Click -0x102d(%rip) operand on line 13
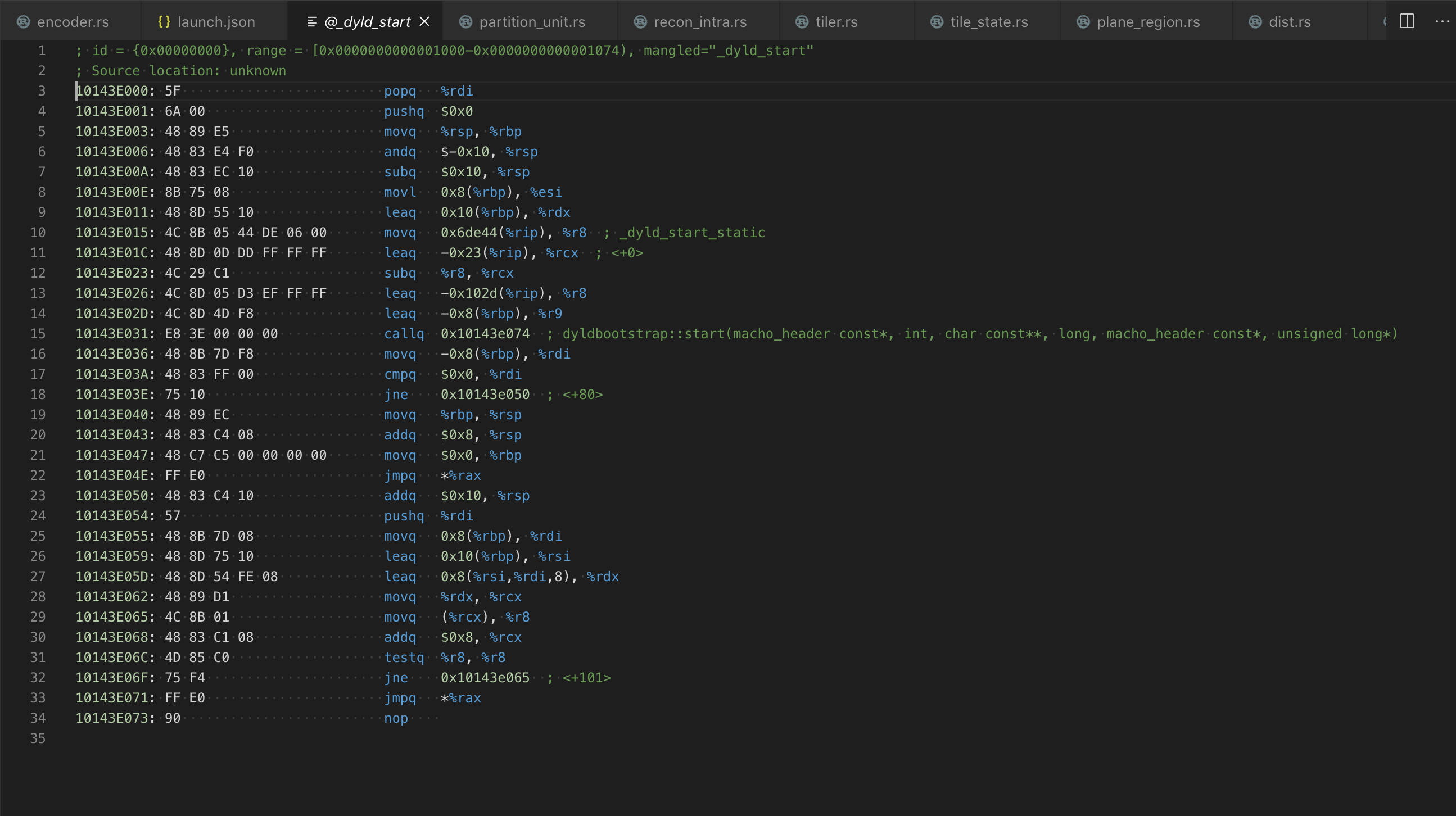This screenshot has height=816, width=1456. point(497,293)
